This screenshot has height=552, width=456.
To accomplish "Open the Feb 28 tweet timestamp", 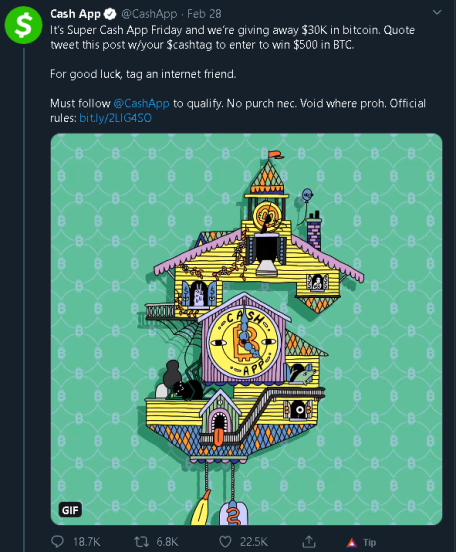I will coord(204,14).
